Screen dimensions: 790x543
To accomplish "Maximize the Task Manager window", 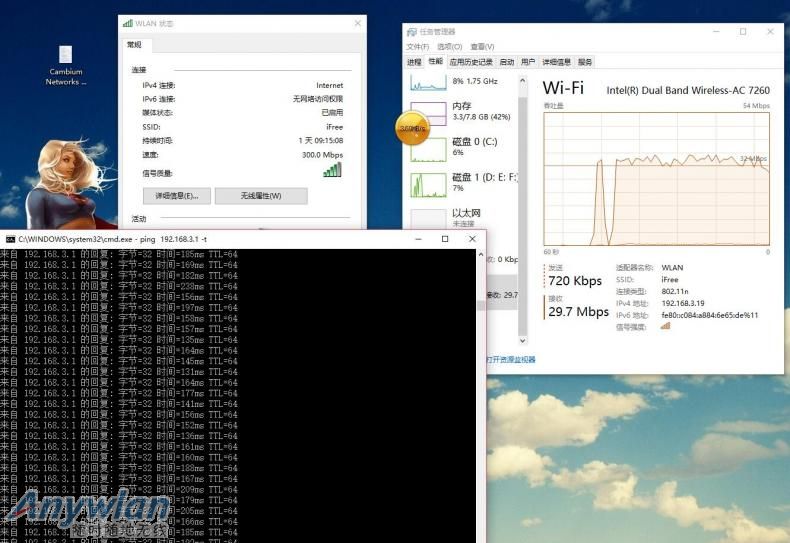I will point(743,31).
